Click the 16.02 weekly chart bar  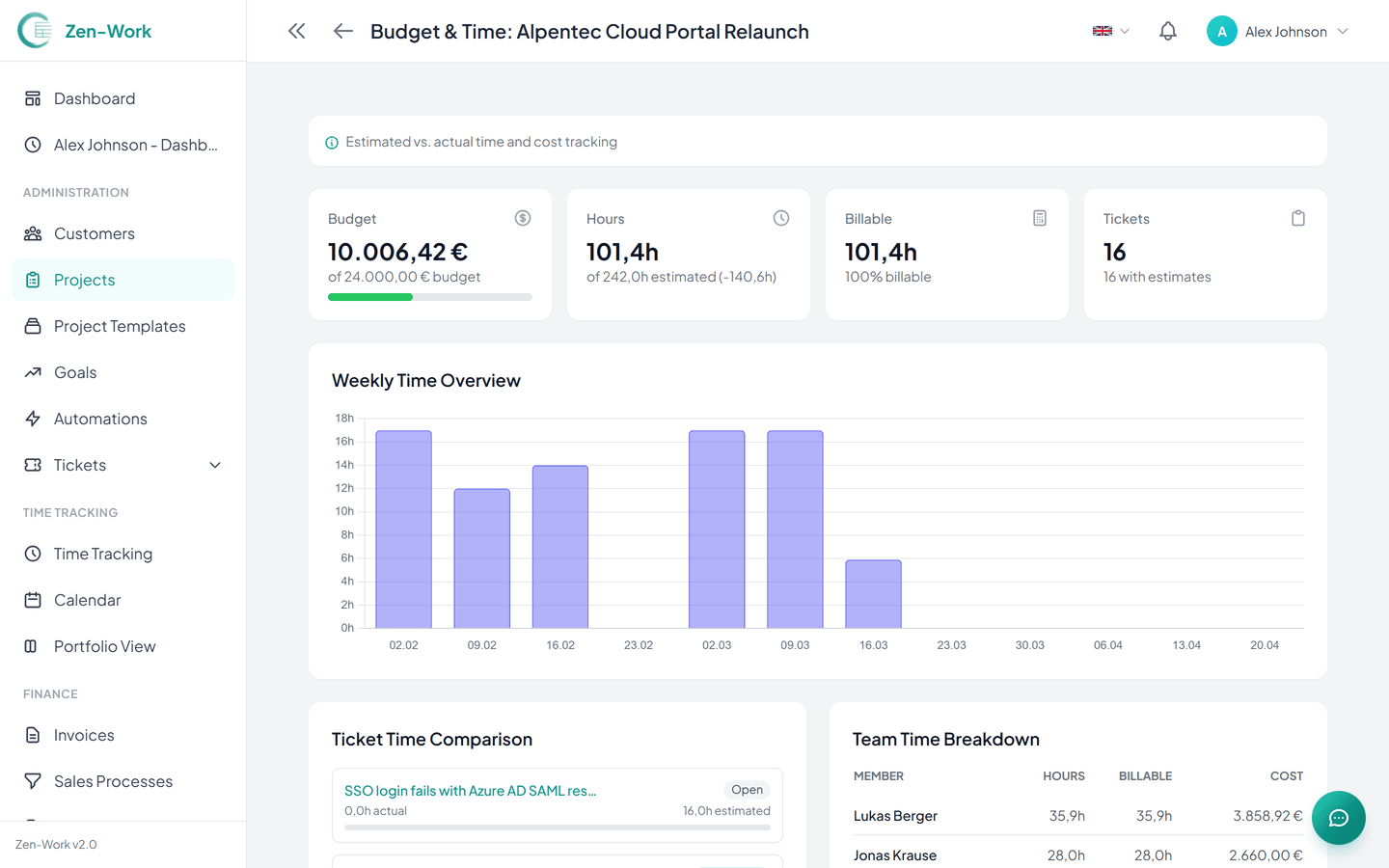coord(560,547)
